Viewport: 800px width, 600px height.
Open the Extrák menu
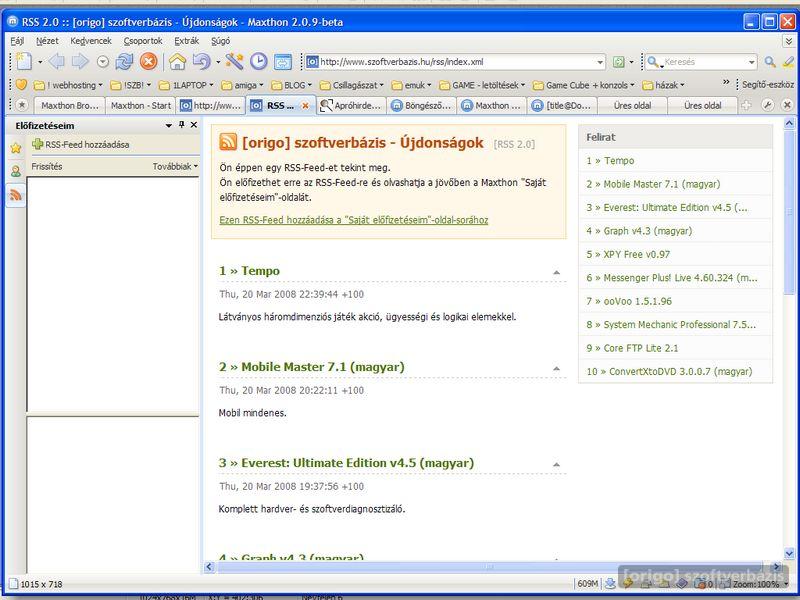point(186,41)
